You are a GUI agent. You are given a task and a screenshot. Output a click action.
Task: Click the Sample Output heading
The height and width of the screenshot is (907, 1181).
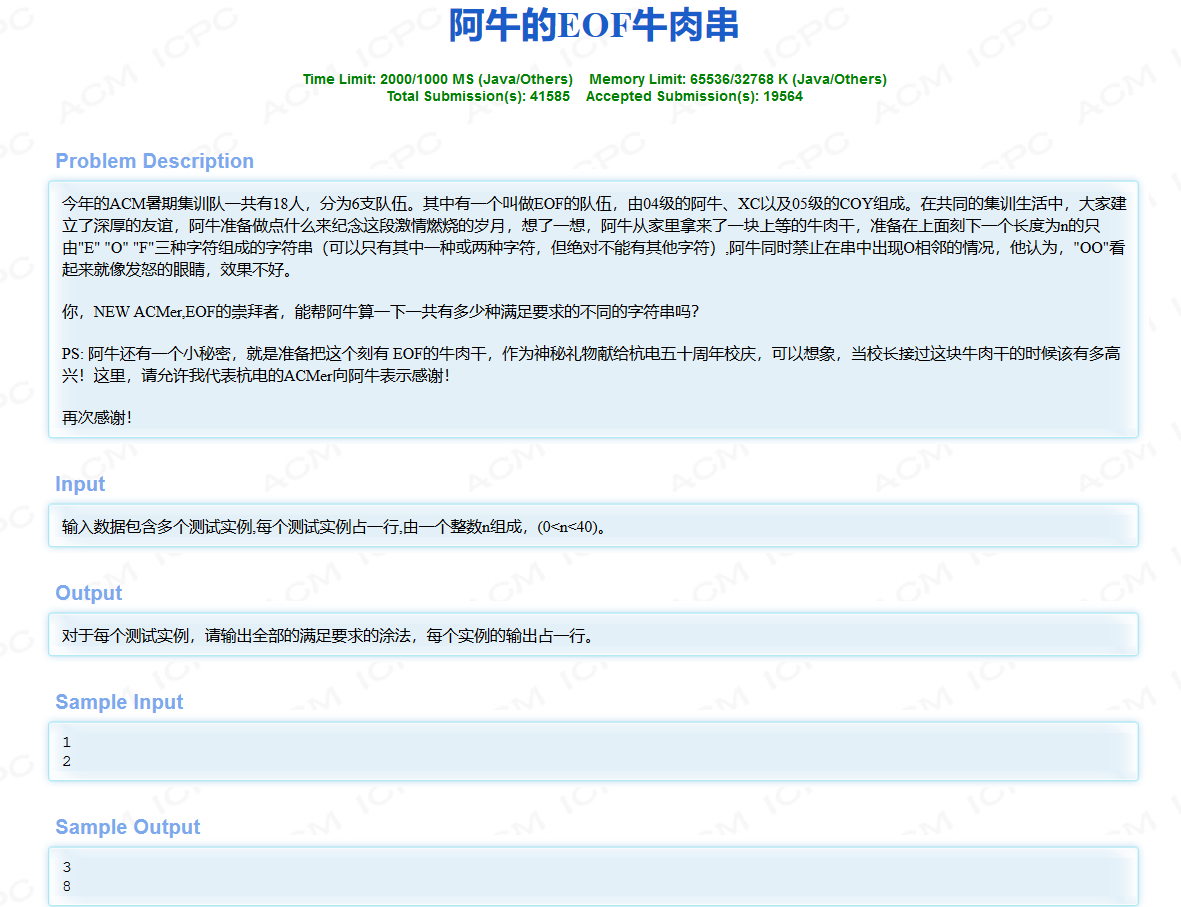click(x=128, y=827)
